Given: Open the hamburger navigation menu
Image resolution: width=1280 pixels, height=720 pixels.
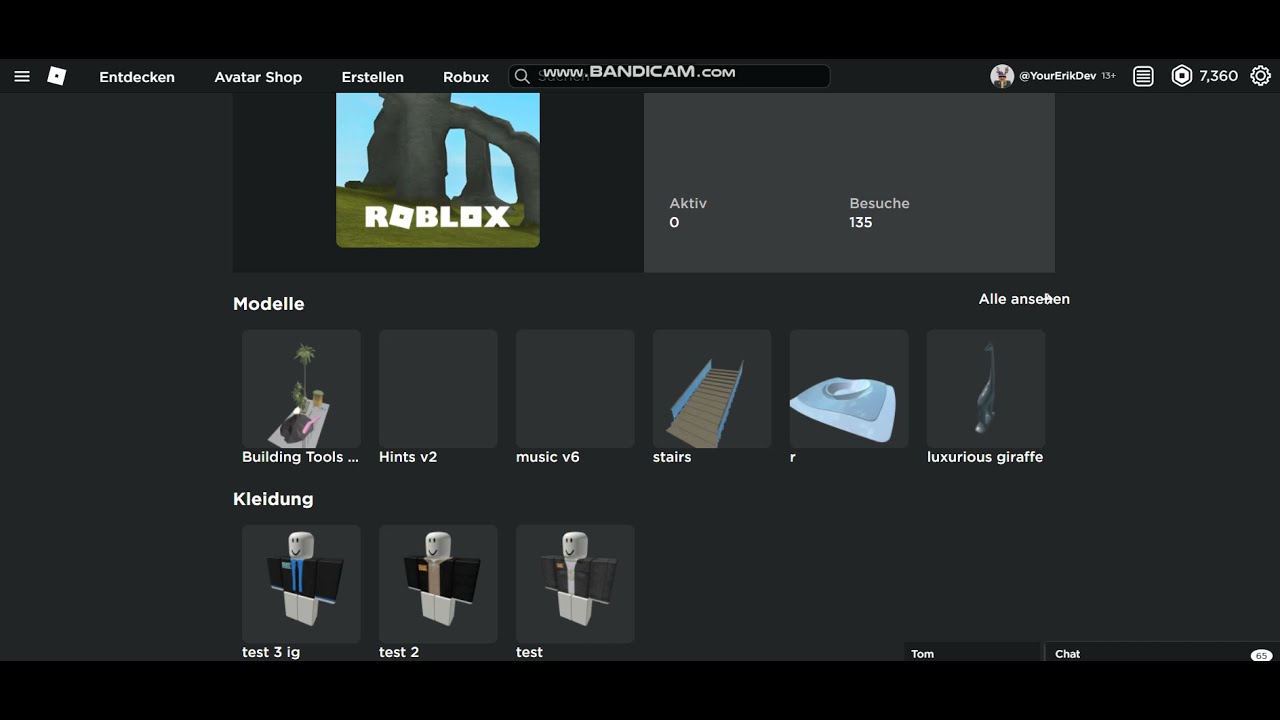Looking at the screenshot, I should tap(22, 76).
